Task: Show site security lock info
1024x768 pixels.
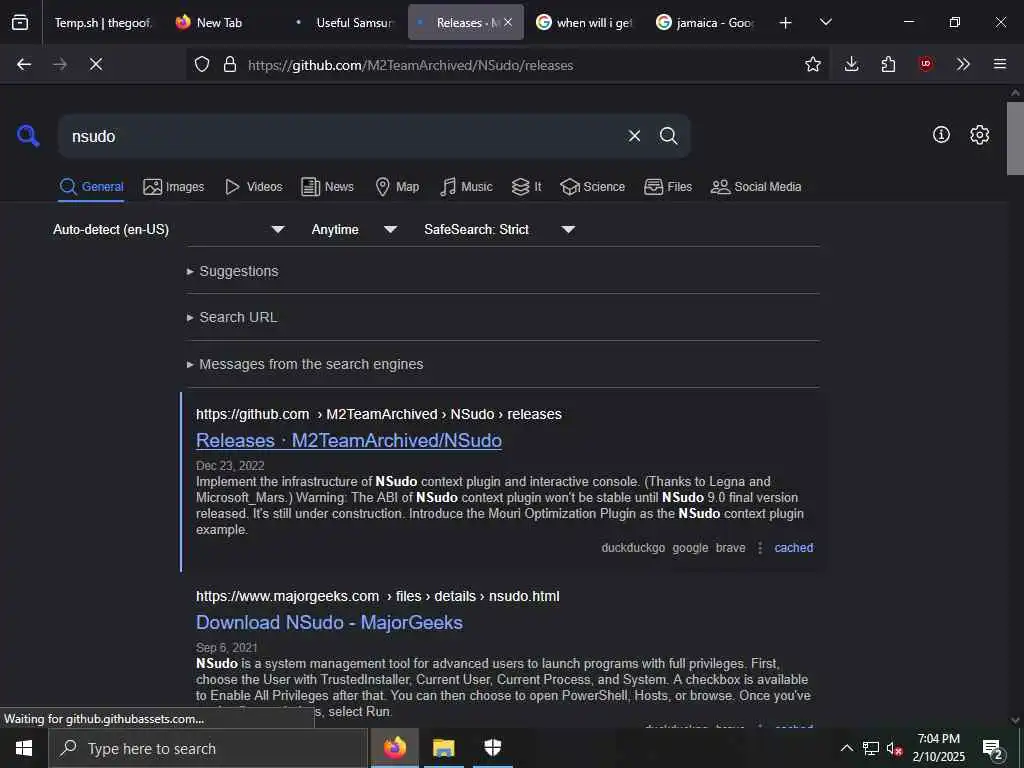Action: point(230,64)
